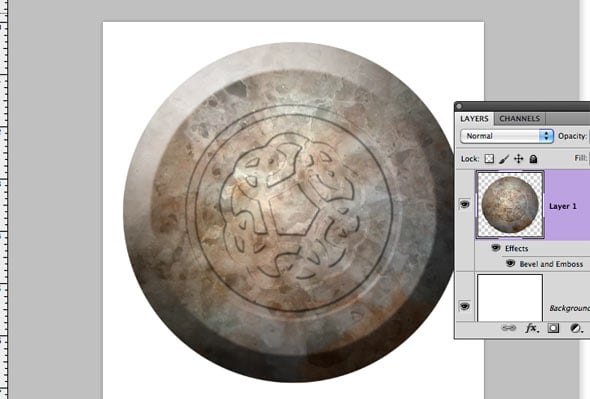
Task: Add a layer mask using mask icon
Action: 553,328
